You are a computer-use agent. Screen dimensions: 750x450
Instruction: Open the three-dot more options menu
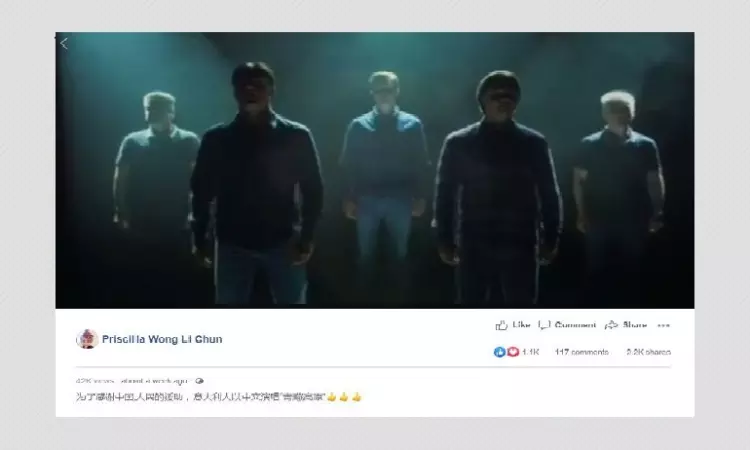click(663, 326)
